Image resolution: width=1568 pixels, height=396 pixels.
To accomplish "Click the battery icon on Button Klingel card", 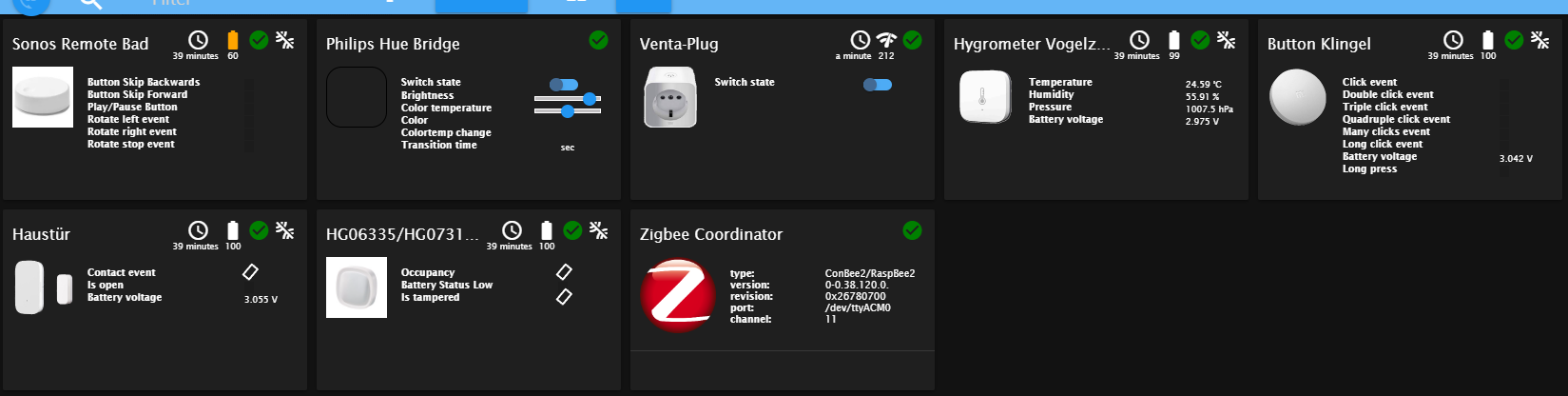I will pos(1488,40).
